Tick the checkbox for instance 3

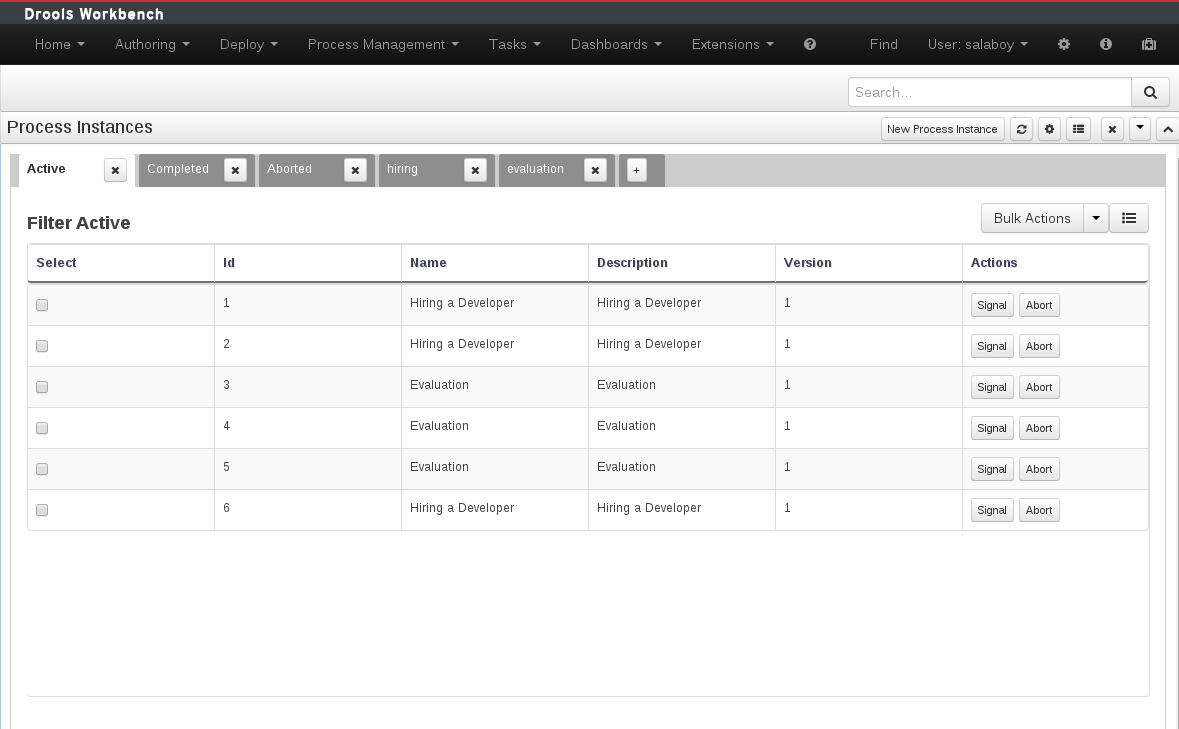42,387
